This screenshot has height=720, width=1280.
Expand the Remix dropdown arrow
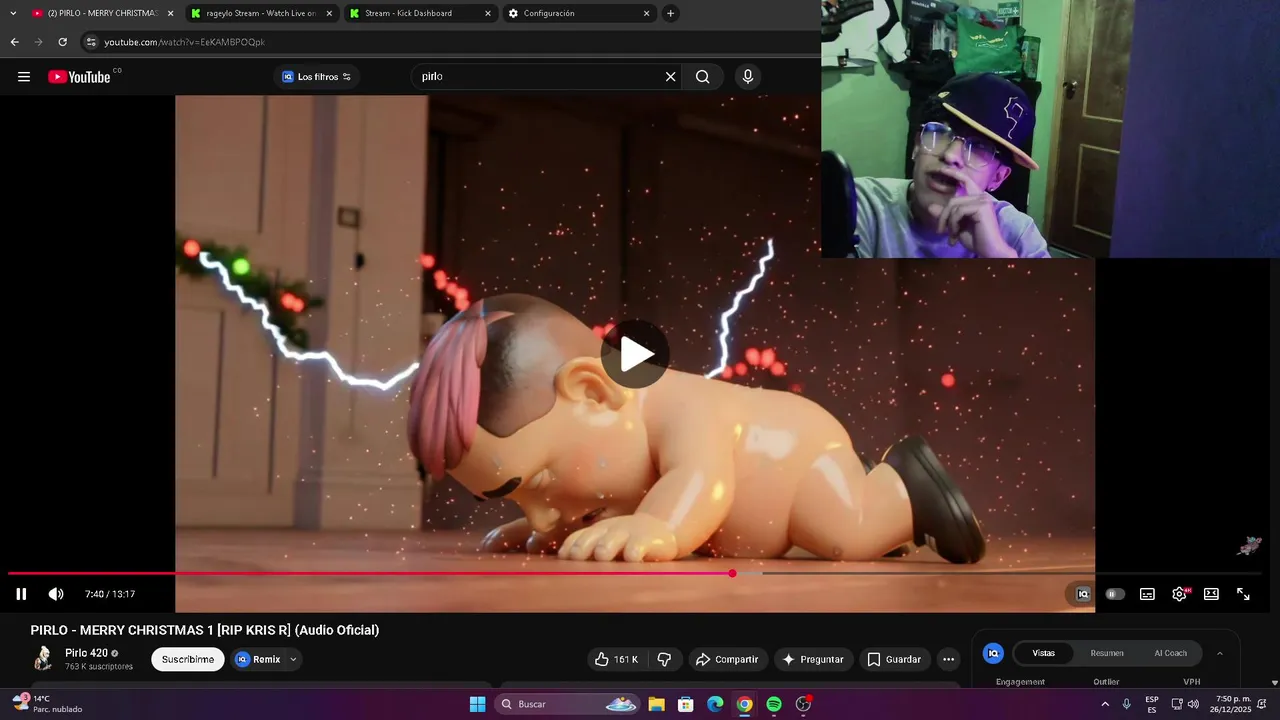(293, 659)
